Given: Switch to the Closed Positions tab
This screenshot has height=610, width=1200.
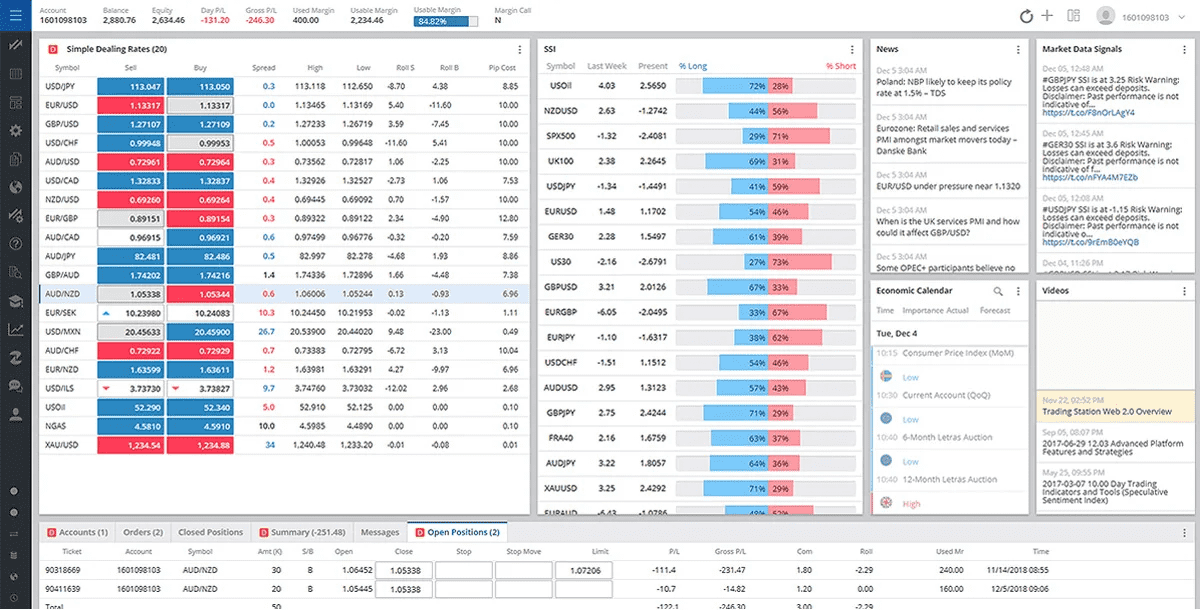Looking at the screenshot, I should tap(210, 532).
